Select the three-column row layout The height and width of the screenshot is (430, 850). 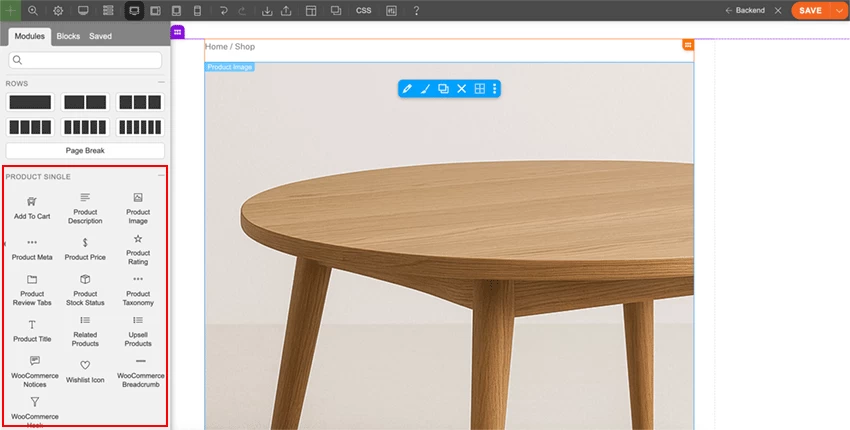coord(140,102)
